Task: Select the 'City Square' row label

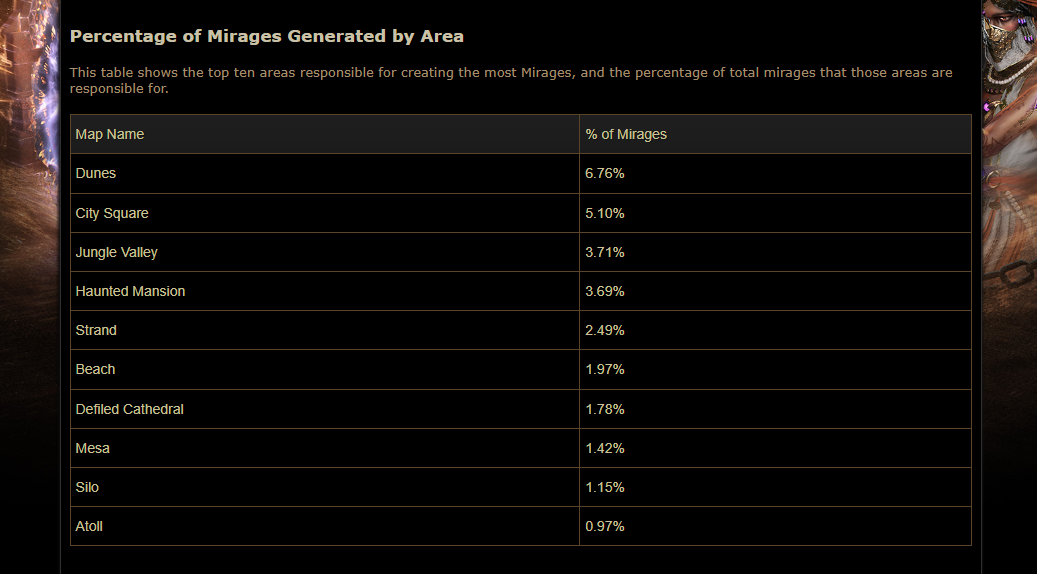Action: [x=112, y=214]
